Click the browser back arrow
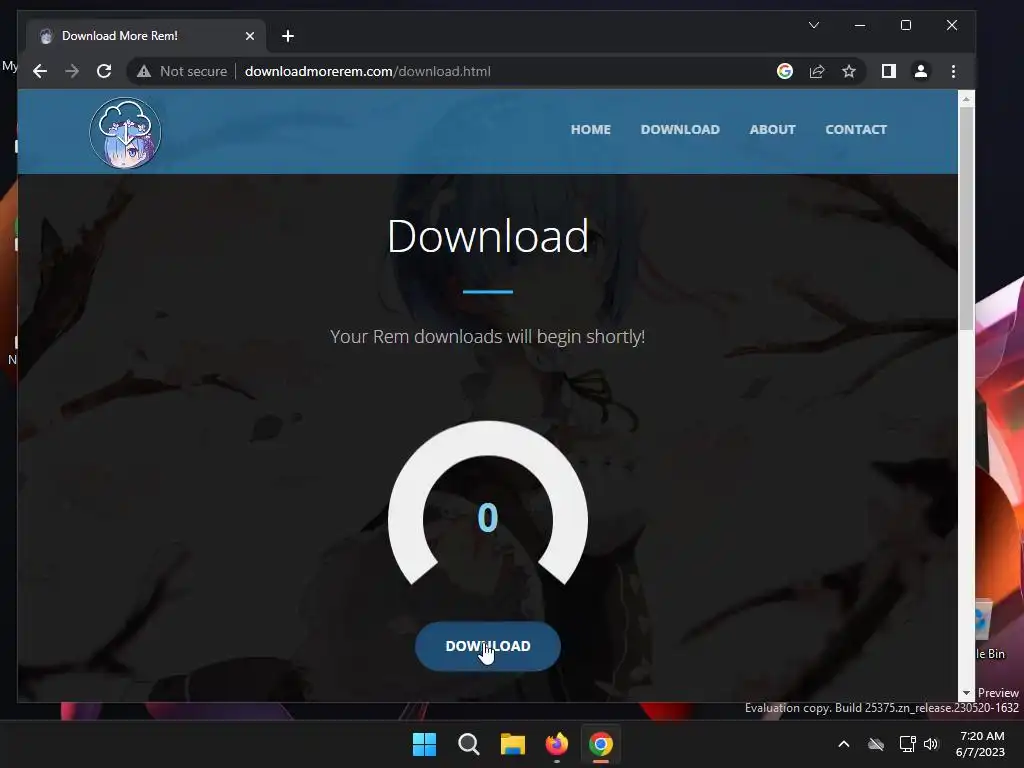This screenshot has height=768, width=1024. coord(40,71)
